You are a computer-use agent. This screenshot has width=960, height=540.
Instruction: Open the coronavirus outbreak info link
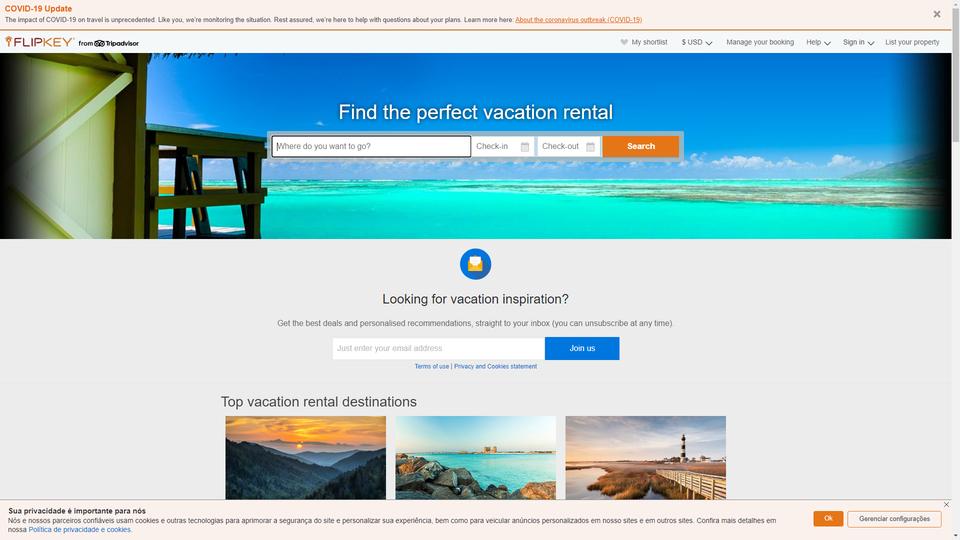click(x=578, y=20)
